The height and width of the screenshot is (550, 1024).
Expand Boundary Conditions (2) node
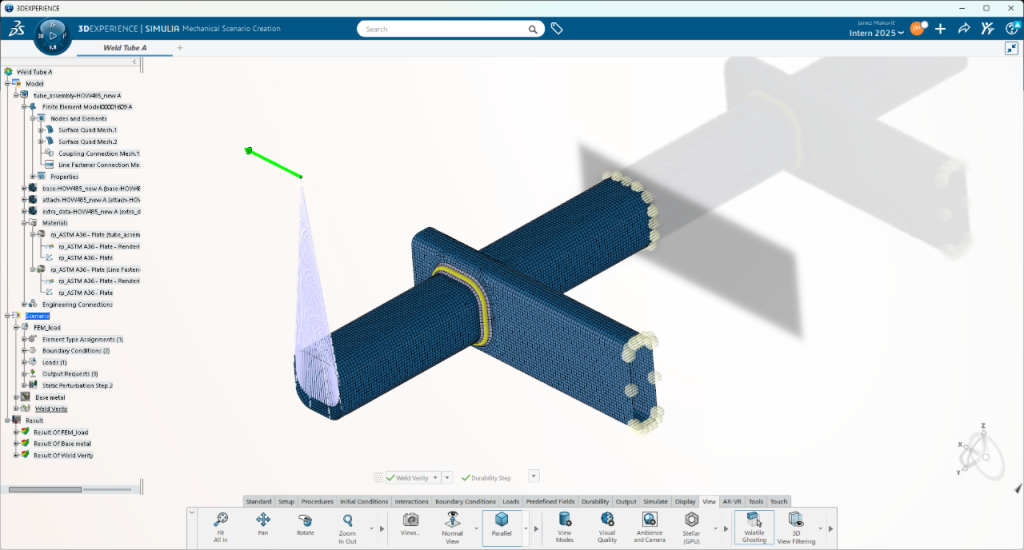pyautogui.click(x=24, y=351)
